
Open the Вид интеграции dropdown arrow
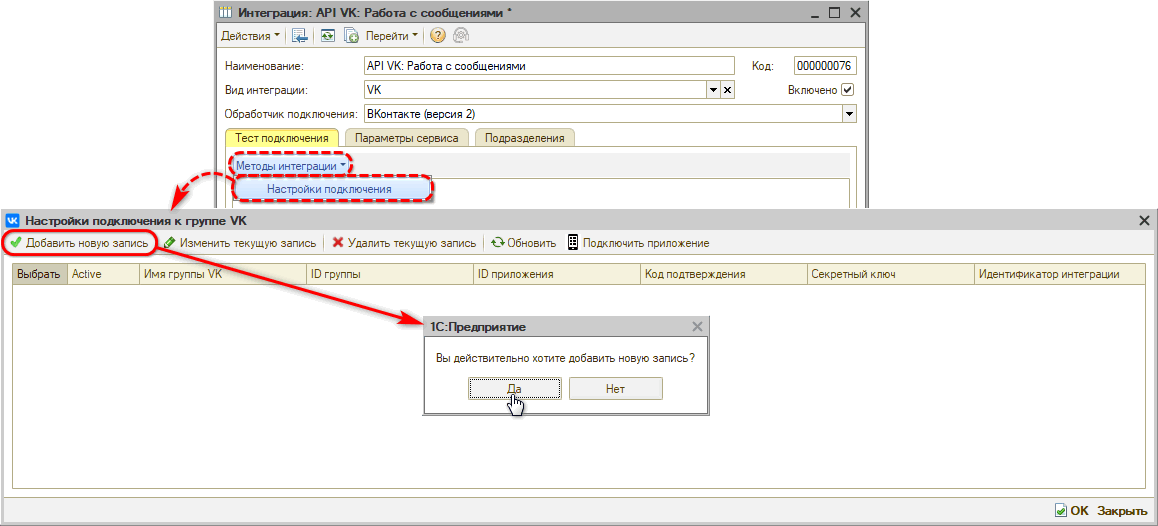[714, 90]
